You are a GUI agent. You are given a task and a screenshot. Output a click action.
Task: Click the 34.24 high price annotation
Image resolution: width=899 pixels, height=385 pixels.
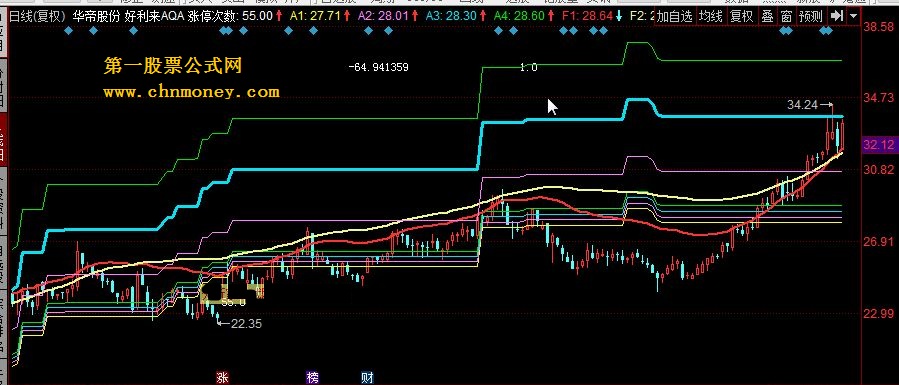[803, 105]
